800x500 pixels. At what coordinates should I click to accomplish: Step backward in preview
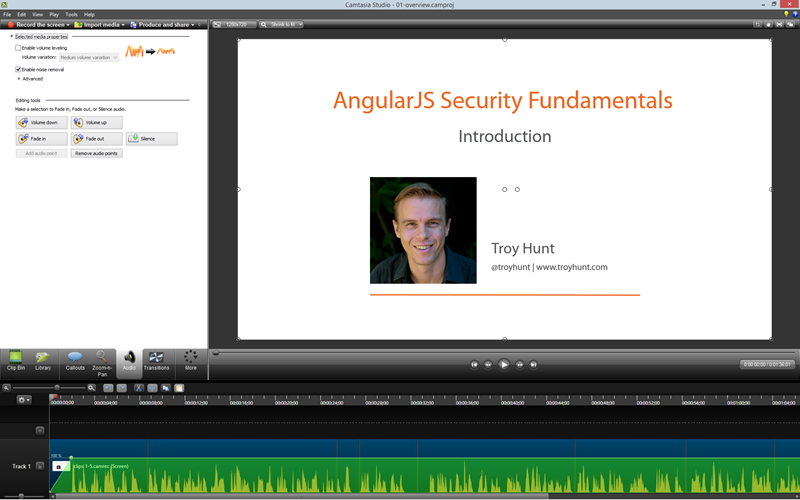point(488,364)
